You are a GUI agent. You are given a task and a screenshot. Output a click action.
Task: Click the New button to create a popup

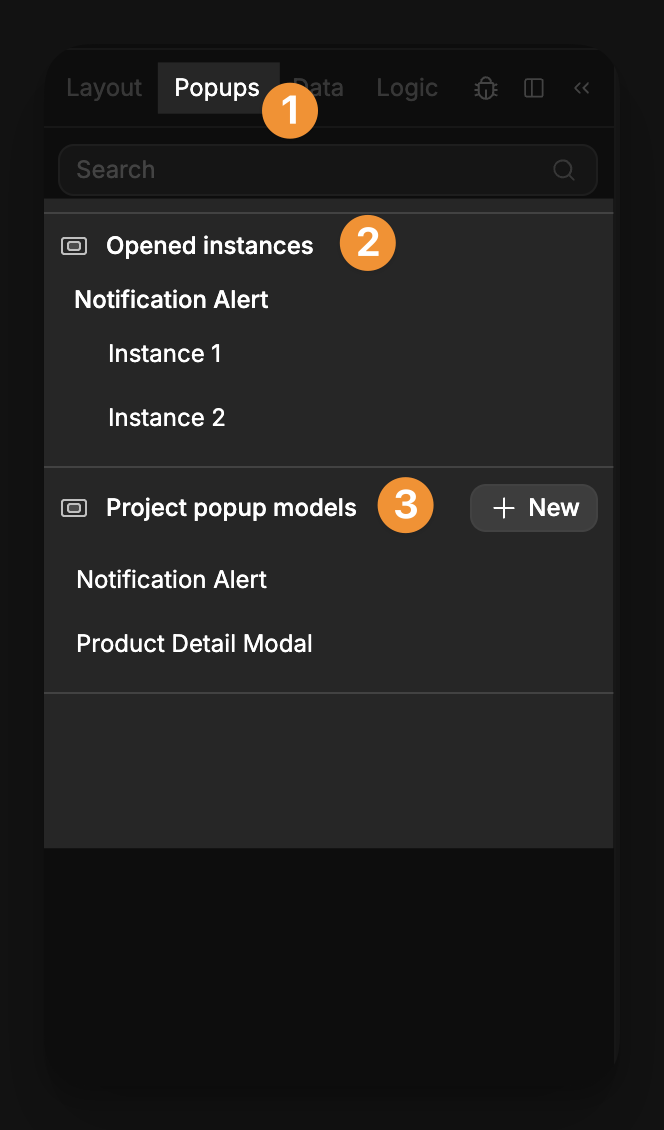click(x=533, y=508)
